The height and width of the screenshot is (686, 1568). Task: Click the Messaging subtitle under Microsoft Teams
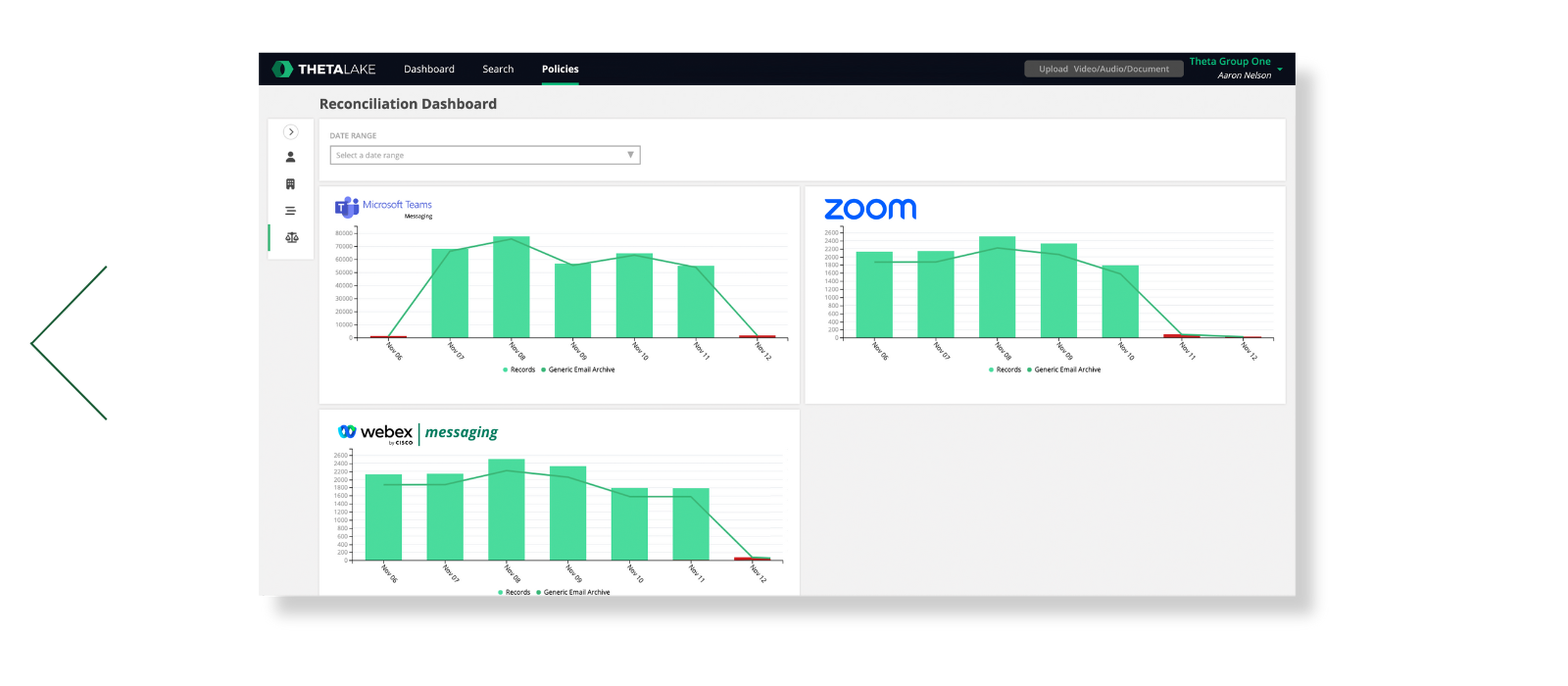click(x=418, y=217)
